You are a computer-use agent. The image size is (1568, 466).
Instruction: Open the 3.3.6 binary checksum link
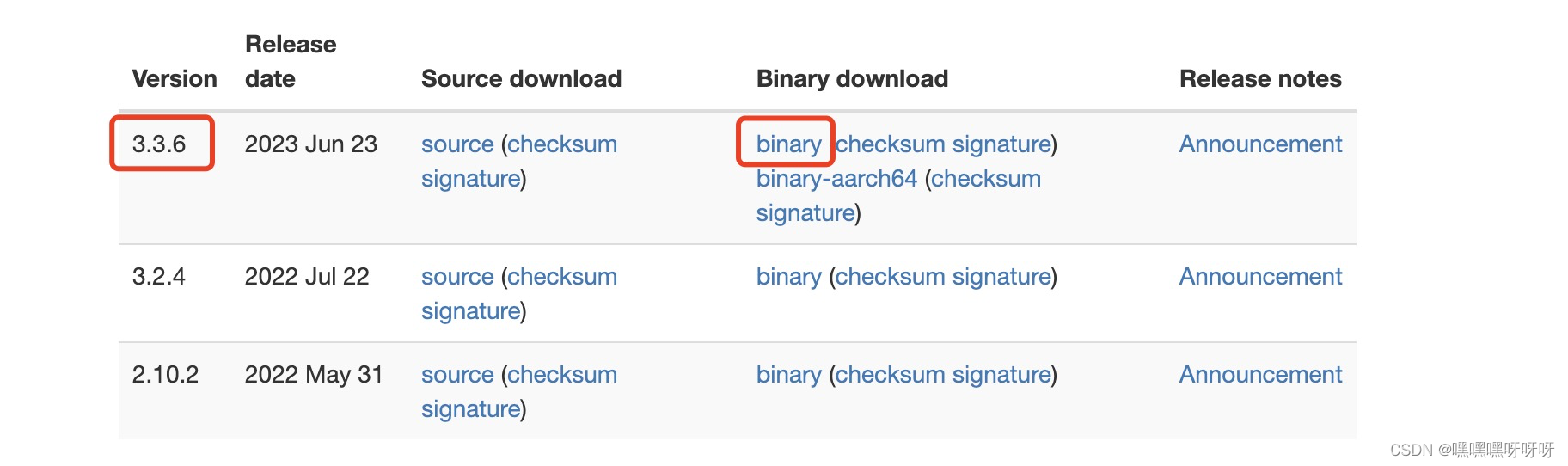tap(891, 144)
